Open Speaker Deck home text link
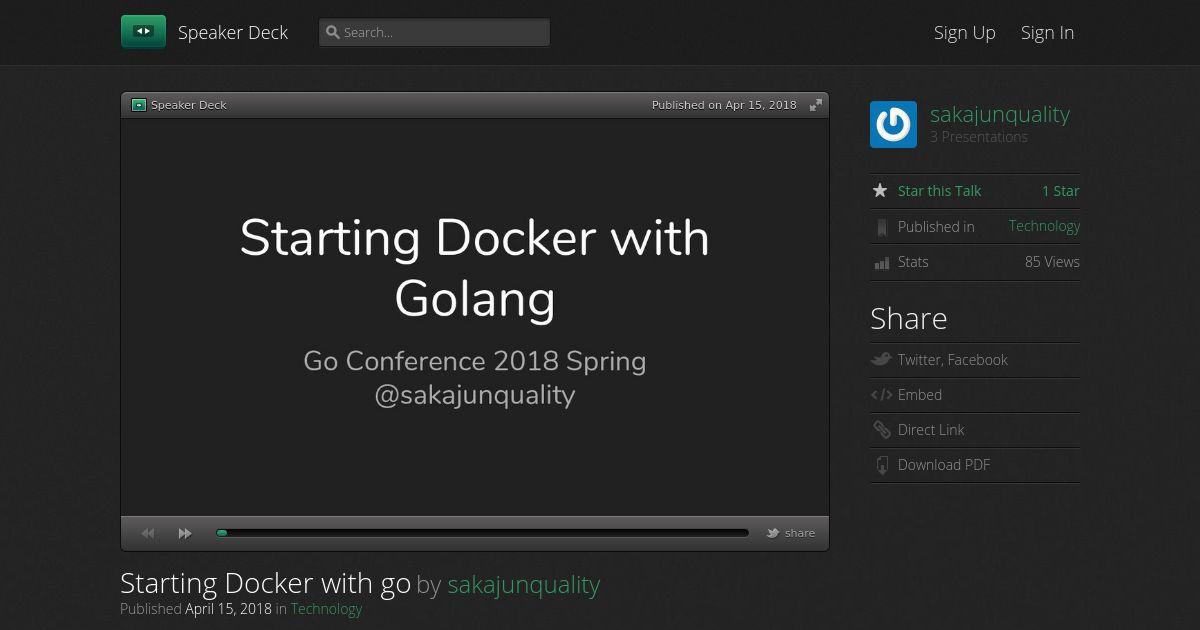The image size is (1200, 630). pyautogui.click(x=233, y=32)
